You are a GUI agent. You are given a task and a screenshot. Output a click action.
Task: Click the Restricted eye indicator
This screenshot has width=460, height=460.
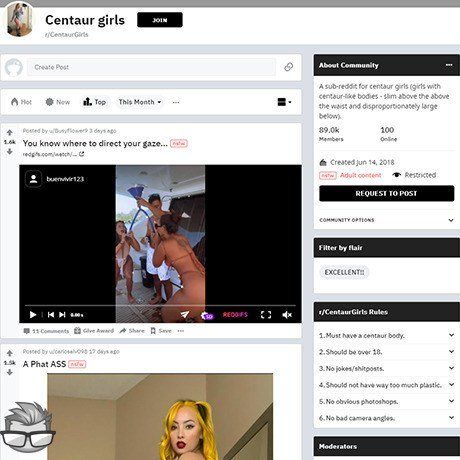[x=414, y=175]
